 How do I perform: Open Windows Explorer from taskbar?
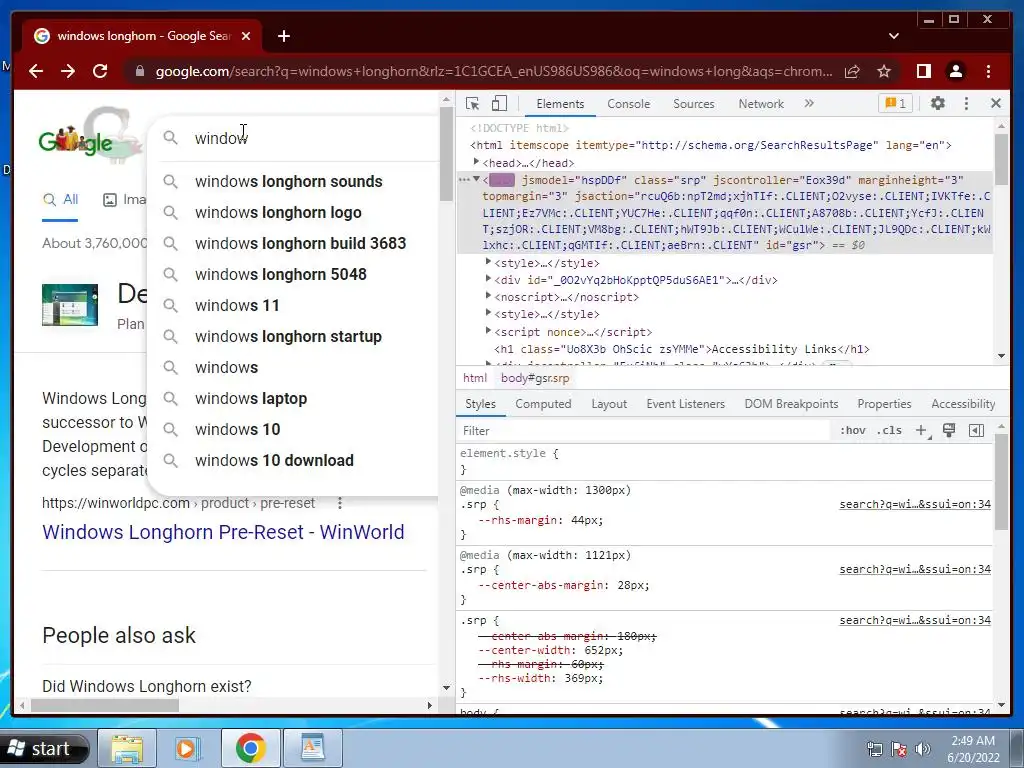127,748
